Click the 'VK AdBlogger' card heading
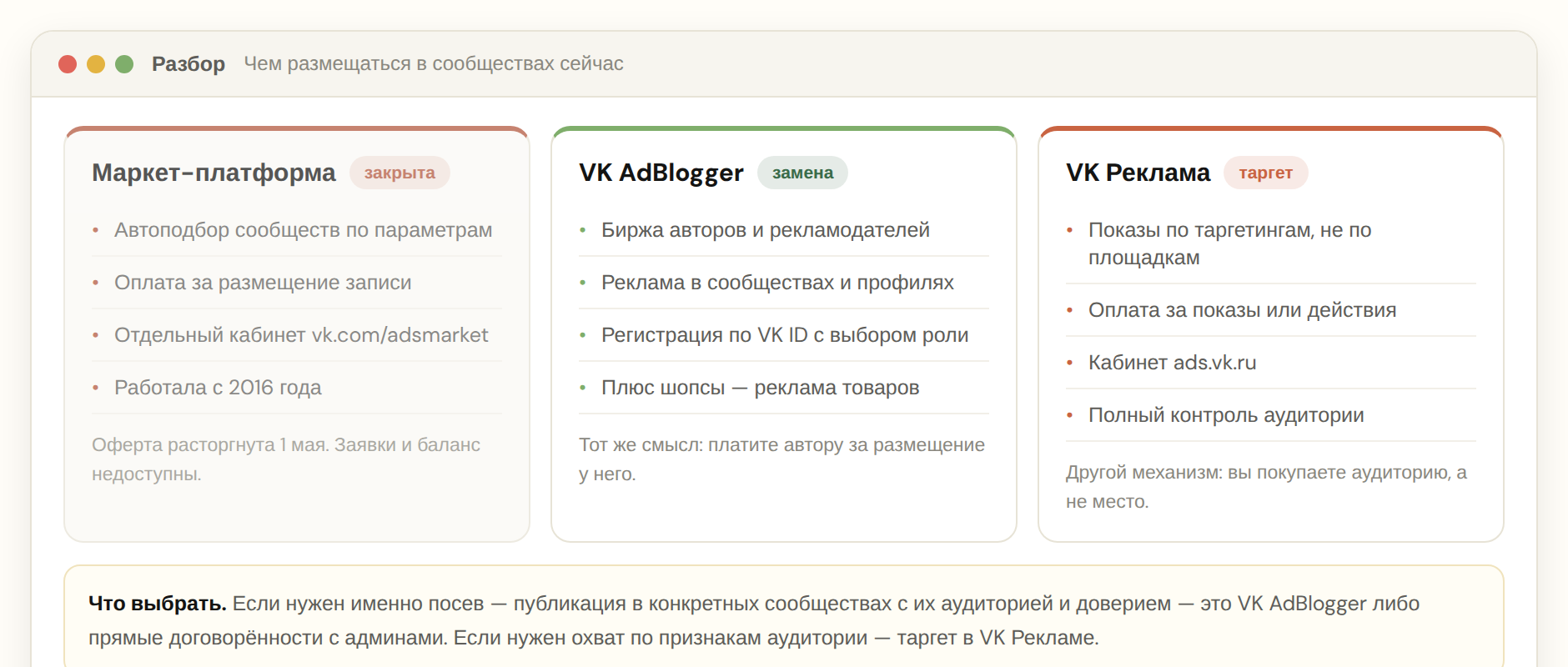 click(661, 173)
